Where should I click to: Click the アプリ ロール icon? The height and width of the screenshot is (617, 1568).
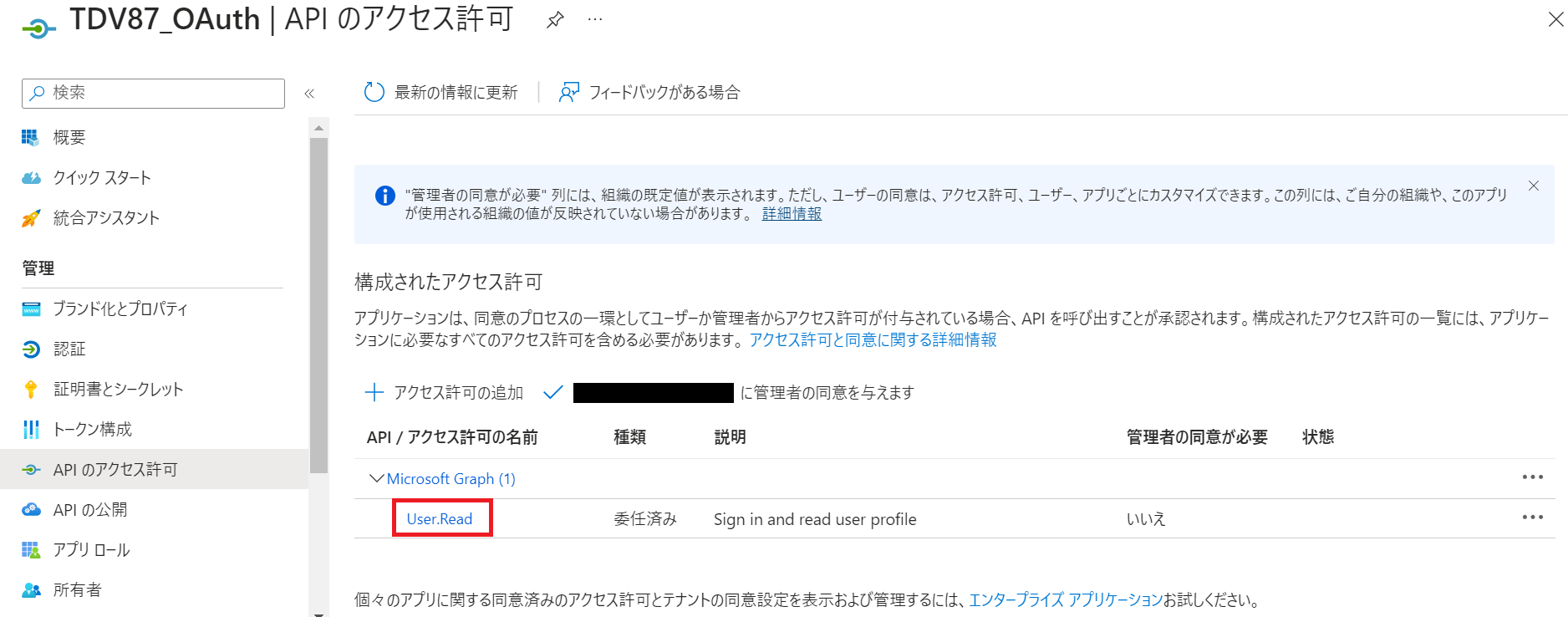[31, 549]
